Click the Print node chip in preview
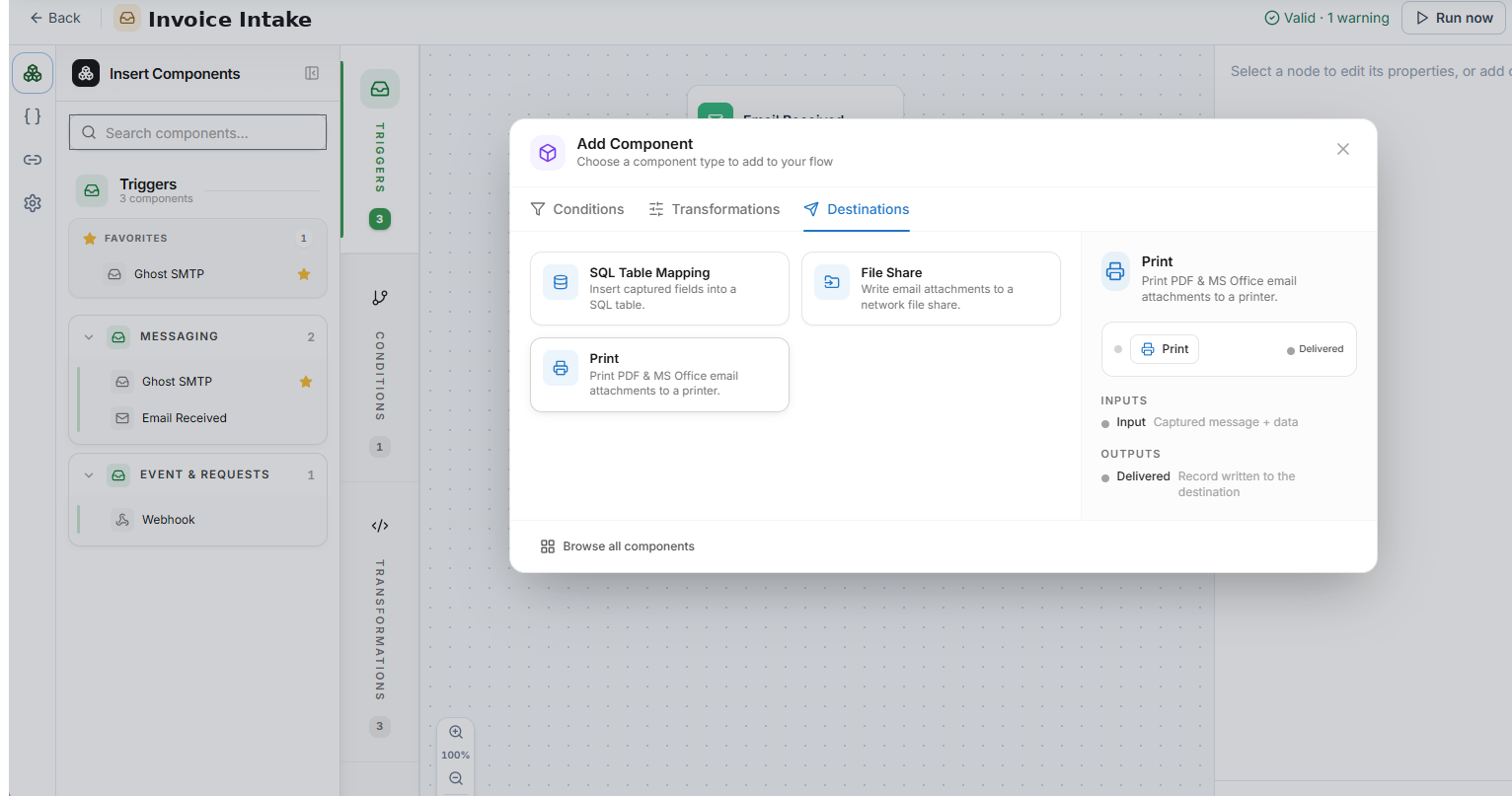The width and height of the screenshot is (1512, 796). pyautogui.click(x=1165, y=349)
